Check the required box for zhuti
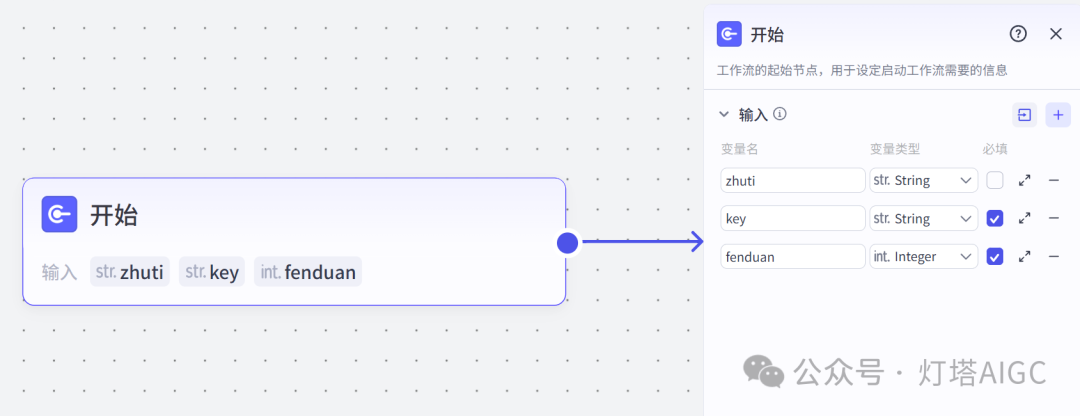Viewport: 1080px width, 416px height. 994,181
